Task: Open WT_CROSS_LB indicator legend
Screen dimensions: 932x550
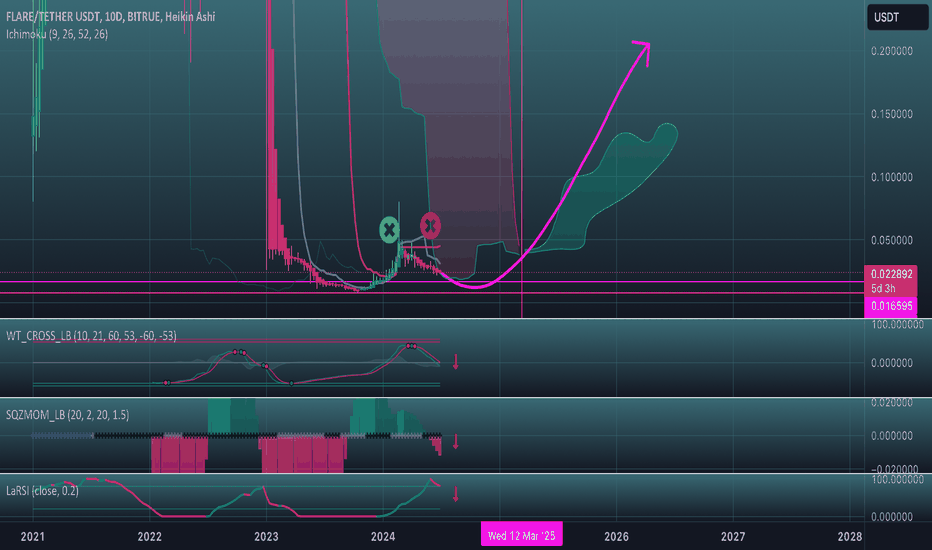Action: [91, 336]
